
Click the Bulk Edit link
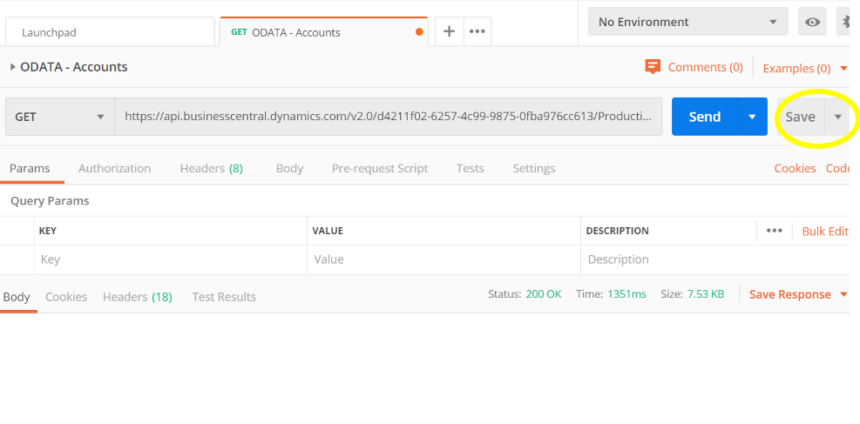(825, 231)
